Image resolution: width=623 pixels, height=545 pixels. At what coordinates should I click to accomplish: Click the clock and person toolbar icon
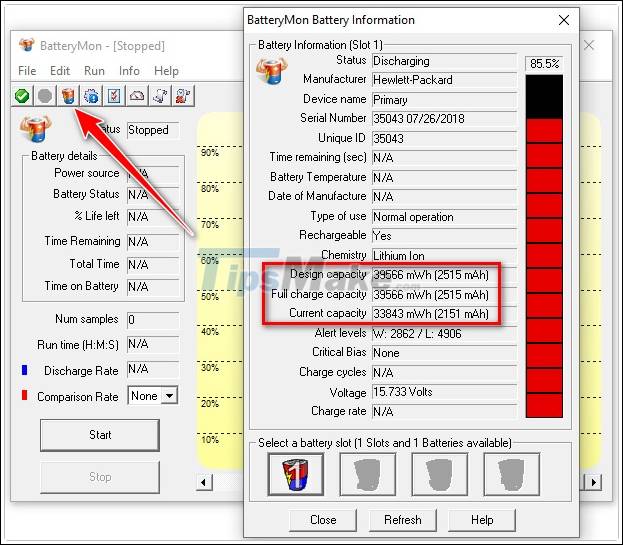183,96
